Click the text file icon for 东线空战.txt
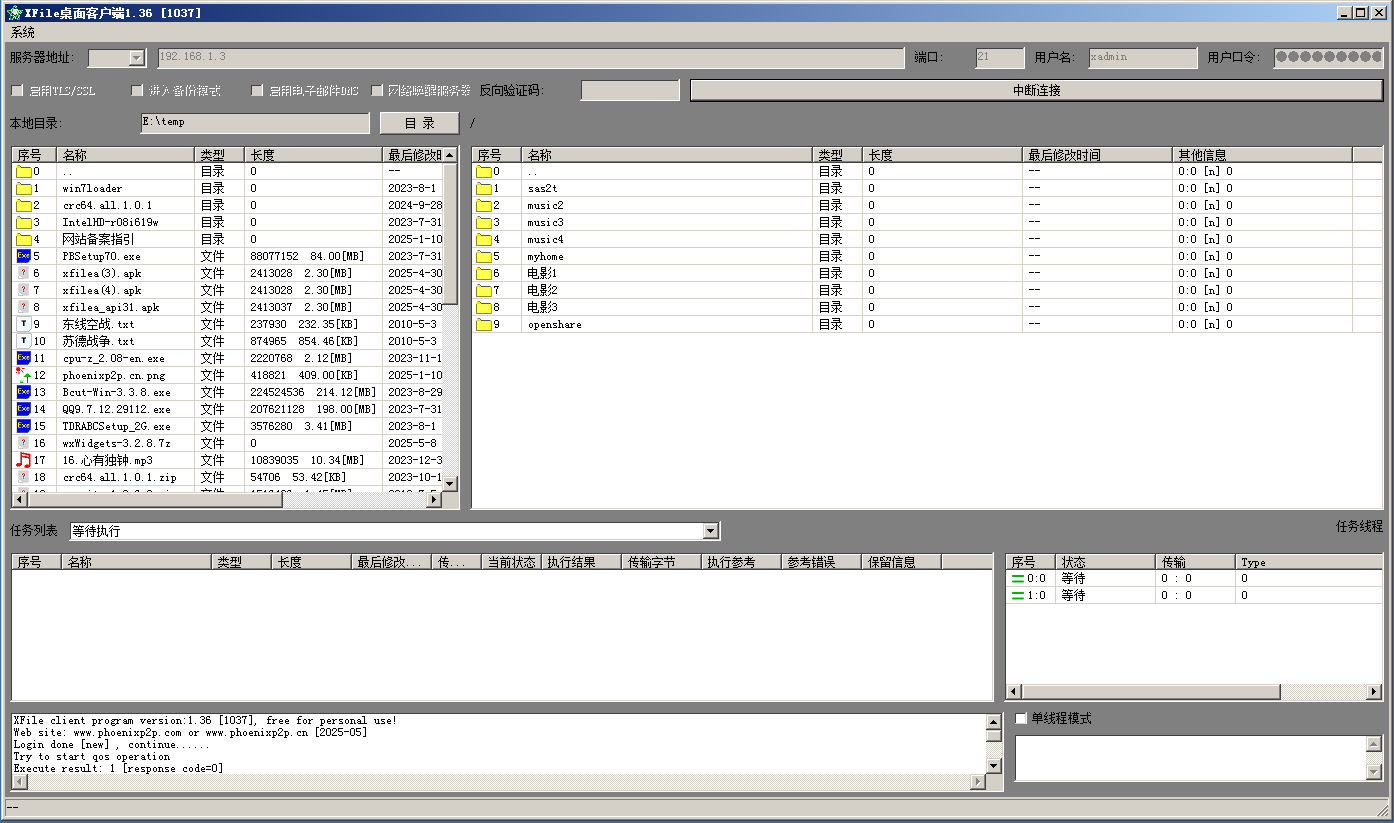The image size is (1394, 823). pos(24,324)
